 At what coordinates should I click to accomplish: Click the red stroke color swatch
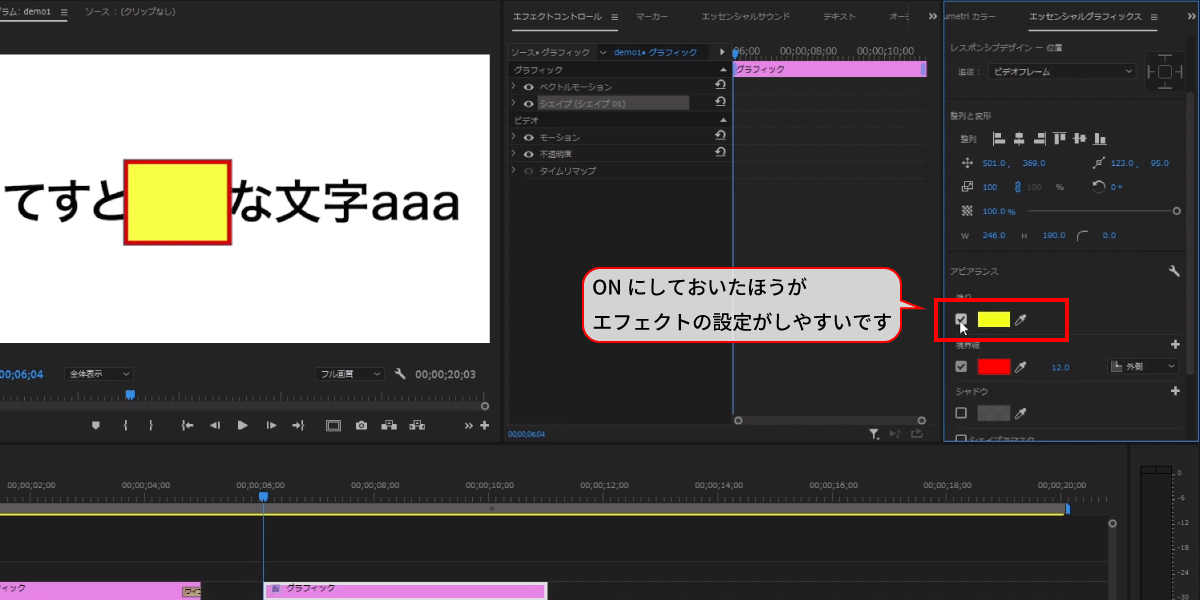[993, 367]
